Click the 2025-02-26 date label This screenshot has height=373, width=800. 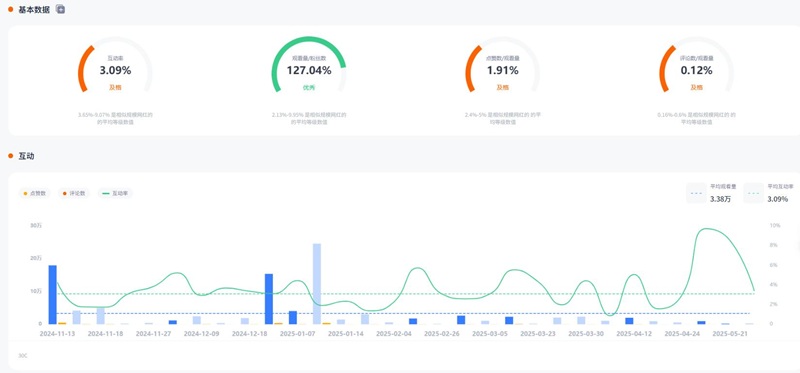(x=442, y=334)
